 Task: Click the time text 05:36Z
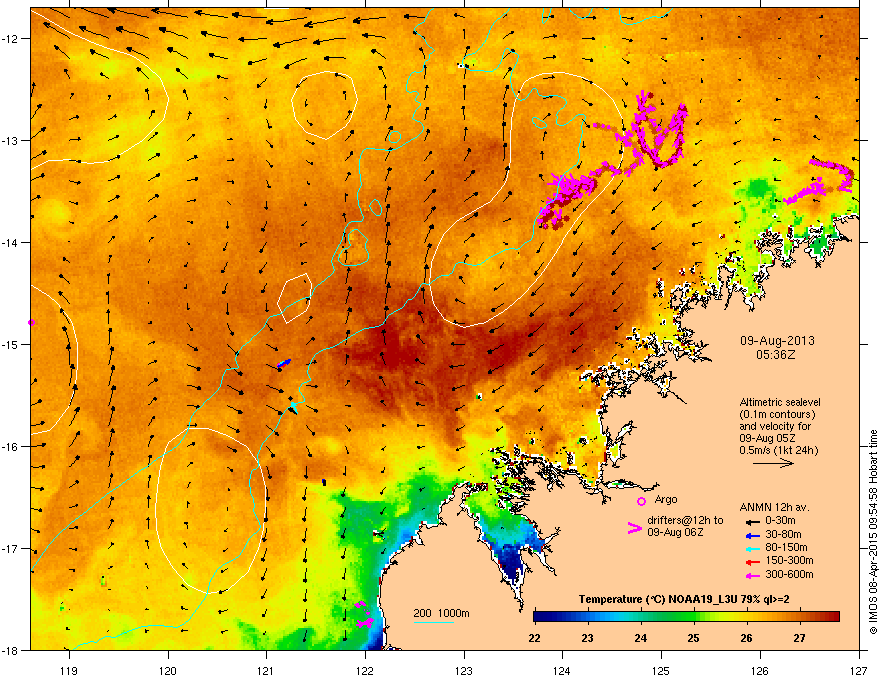[776, 355]
